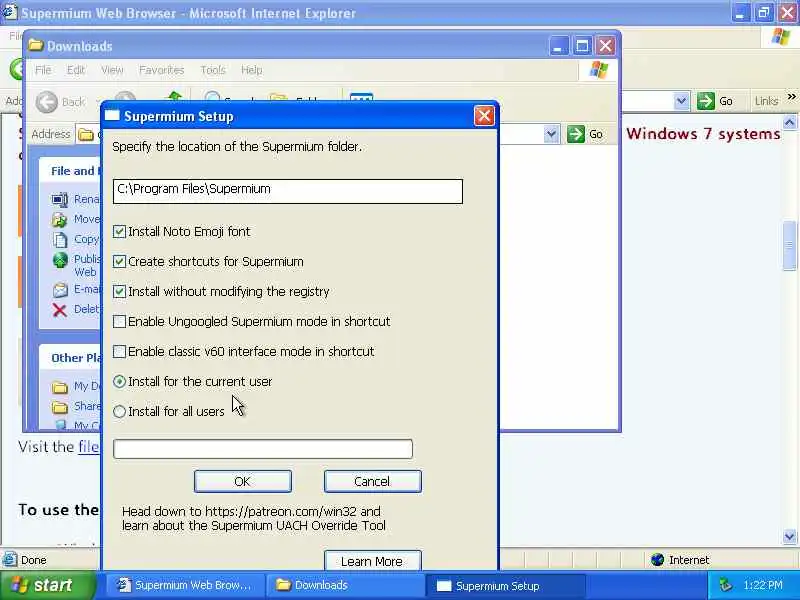The height and width of the screenshot is (600, 800).
Task: Click scroll up arrow in Internet Explorer
Action: [x=789, y=122]
